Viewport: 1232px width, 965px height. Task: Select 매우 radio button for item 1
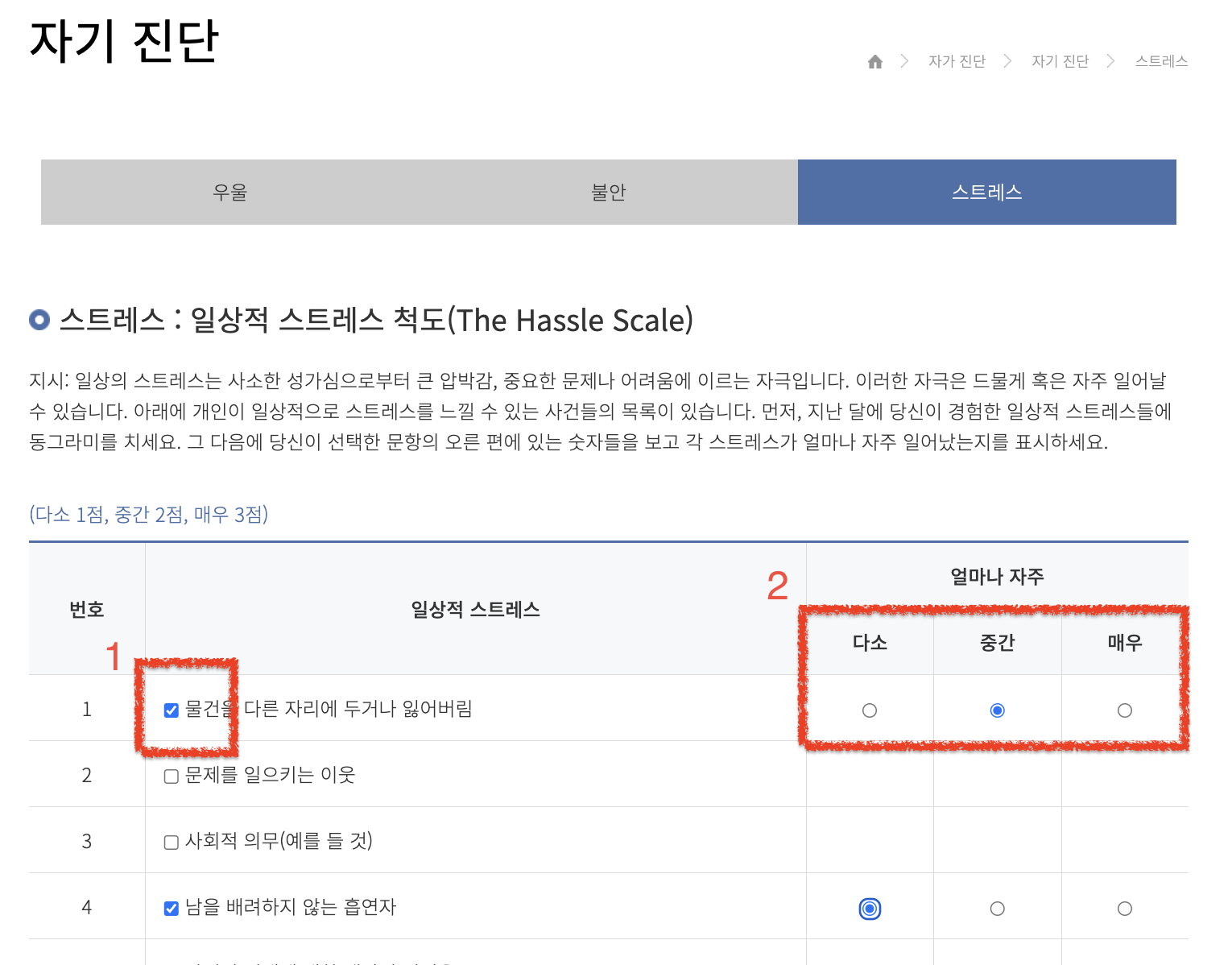(x=1124, y=710)
